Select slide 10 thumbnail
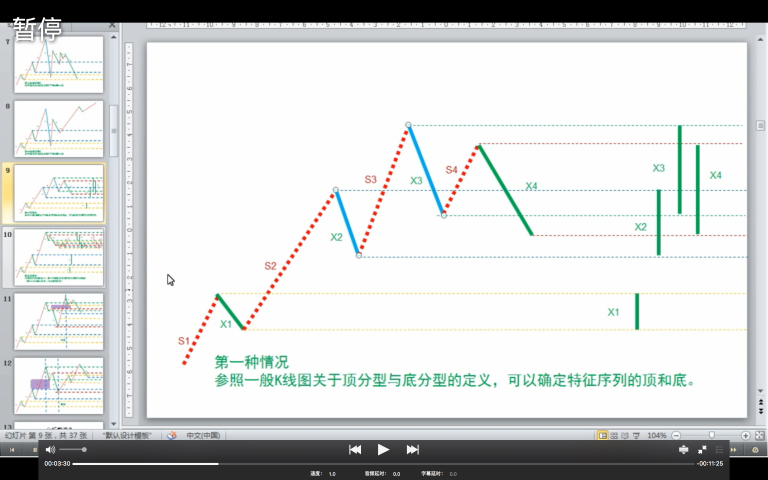Image resolution: width=768 pixels, height=480 pixels. point(58,257)
